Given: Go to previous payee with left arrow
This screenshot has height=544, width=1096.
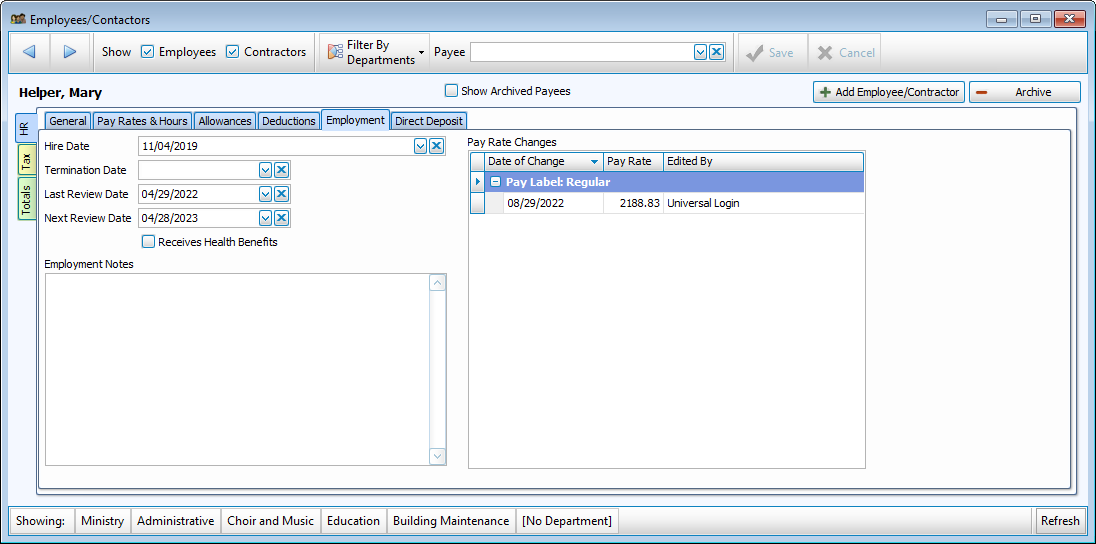Looking at the screenshot, I should click(x=29, y=52).
